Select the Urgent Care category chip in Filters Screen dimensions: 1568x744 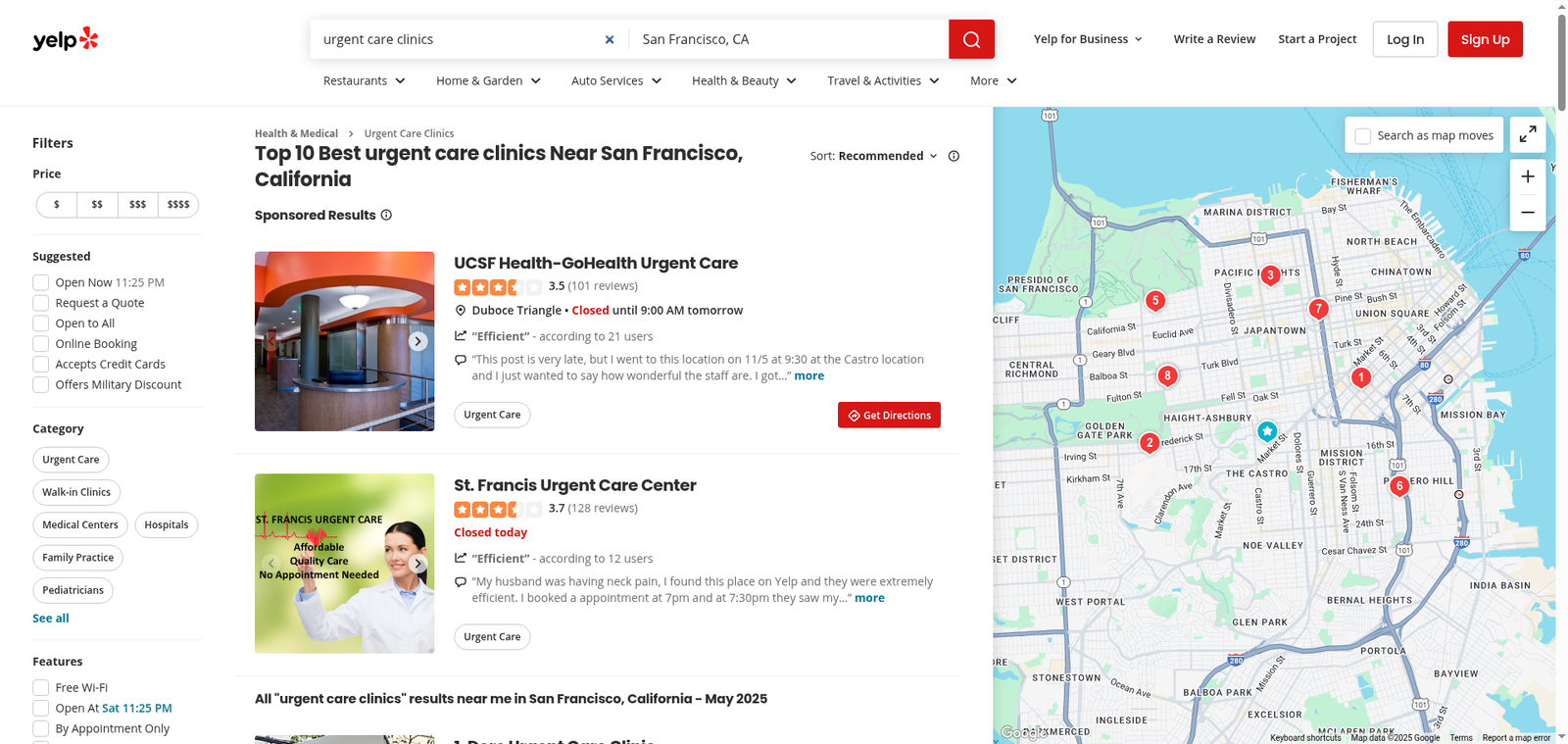(x=71, y=460)
